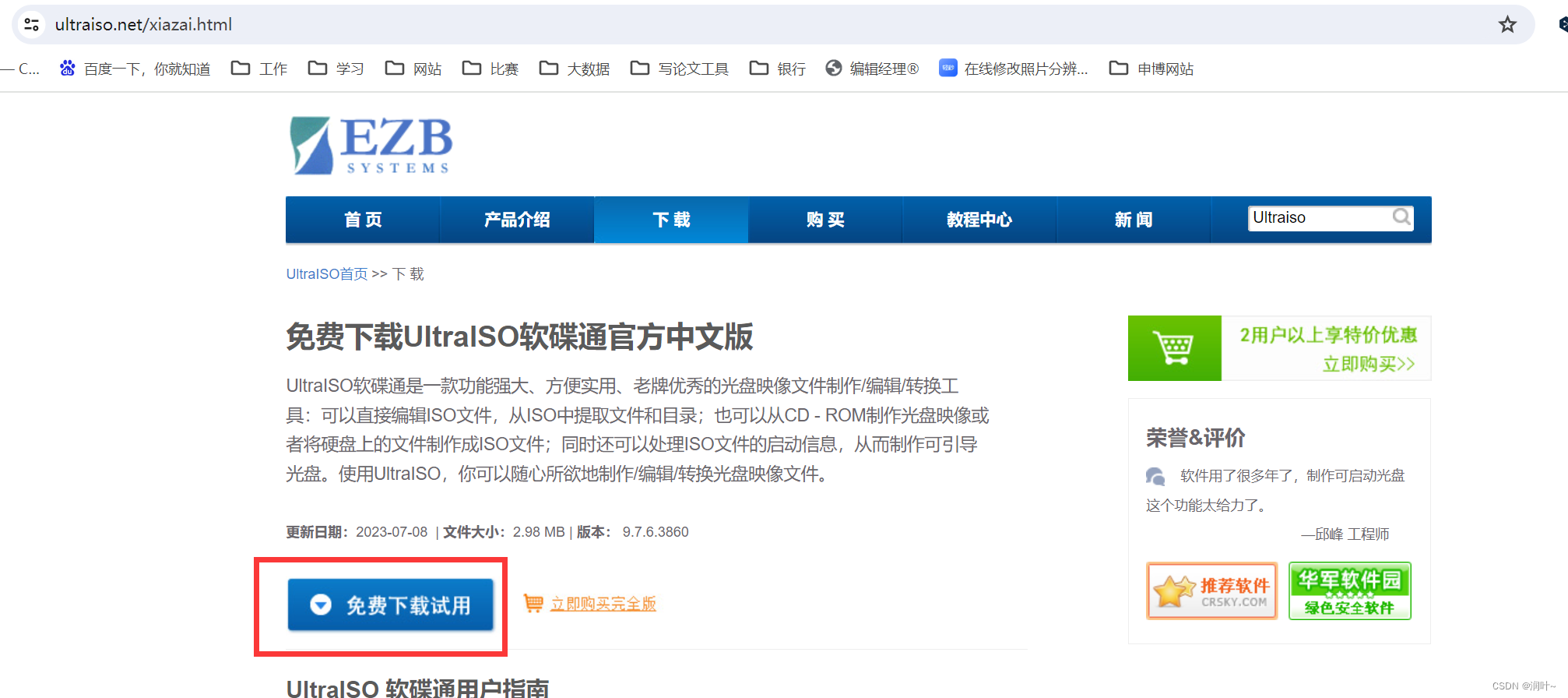Viewport: 1568px width, 698px height.
Task: Open the 写论文工具 bookmark folder
Action: 680,69
